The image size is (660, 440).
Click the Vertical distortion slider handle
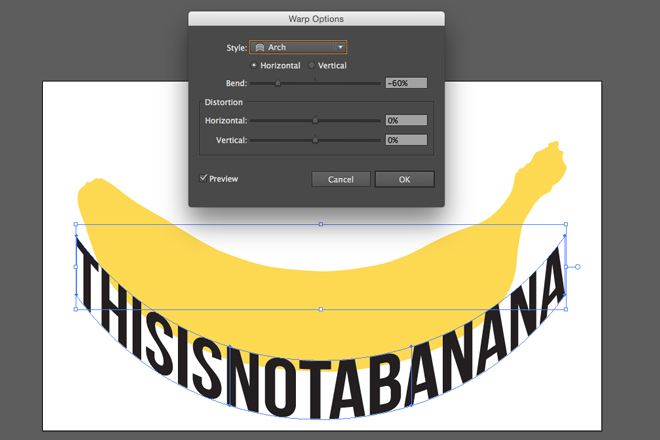[x=315, y=140]
